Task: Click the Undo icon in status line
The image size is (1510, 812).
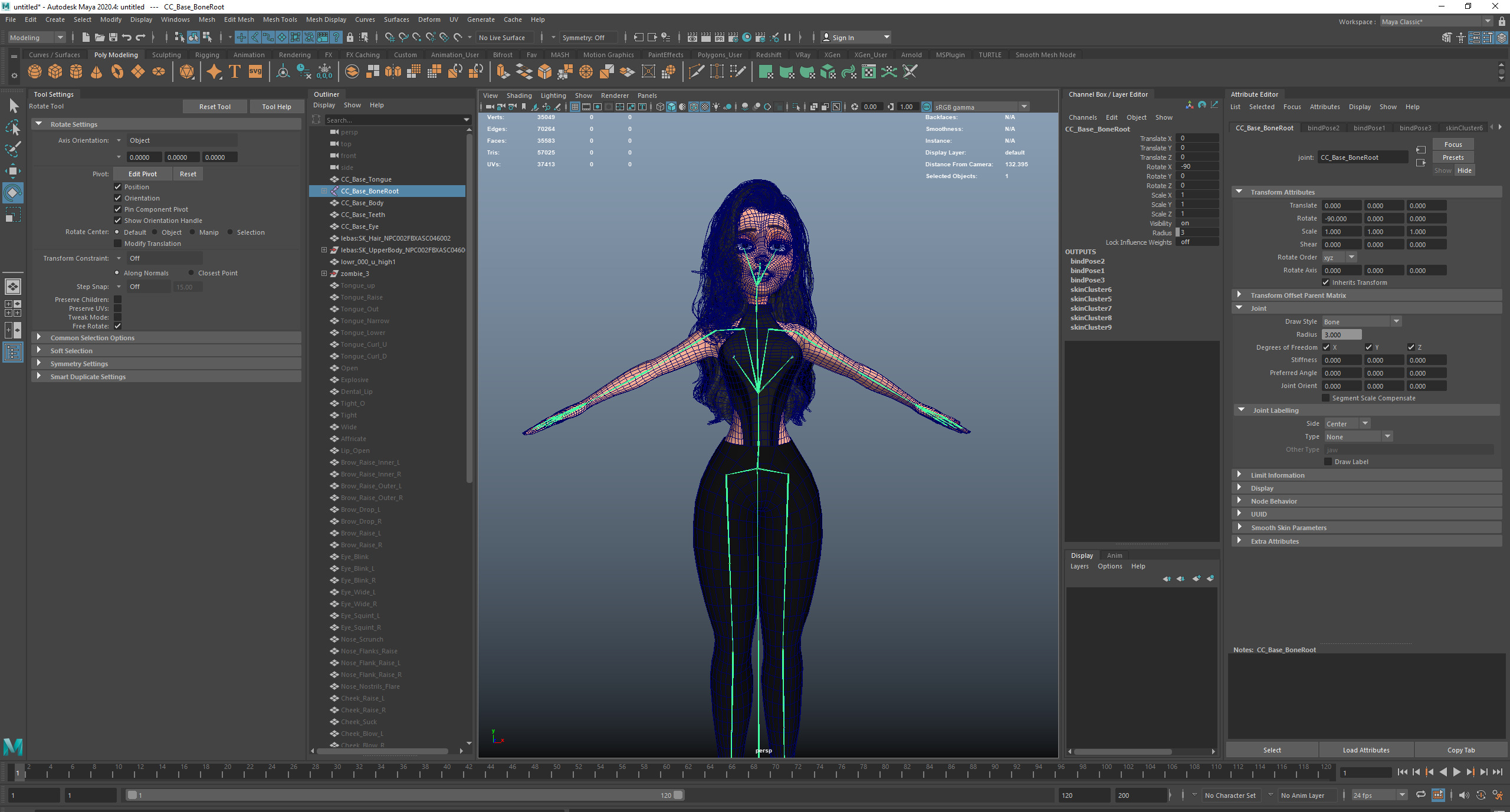Action: click(127, 37)
